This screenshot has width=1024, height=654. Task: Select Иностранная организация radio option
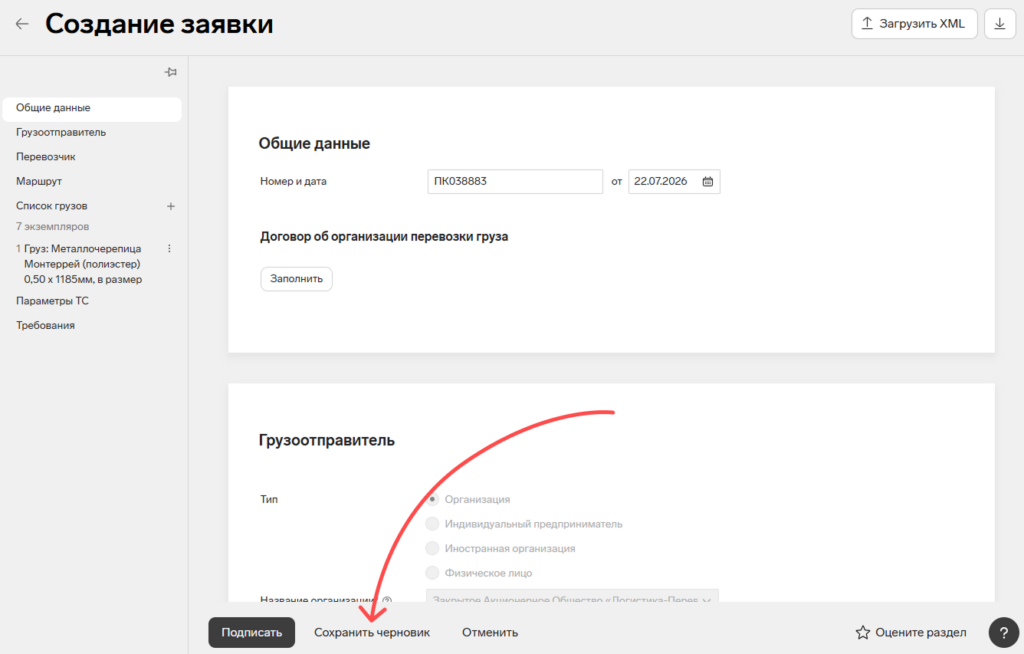tap(432, 548)
